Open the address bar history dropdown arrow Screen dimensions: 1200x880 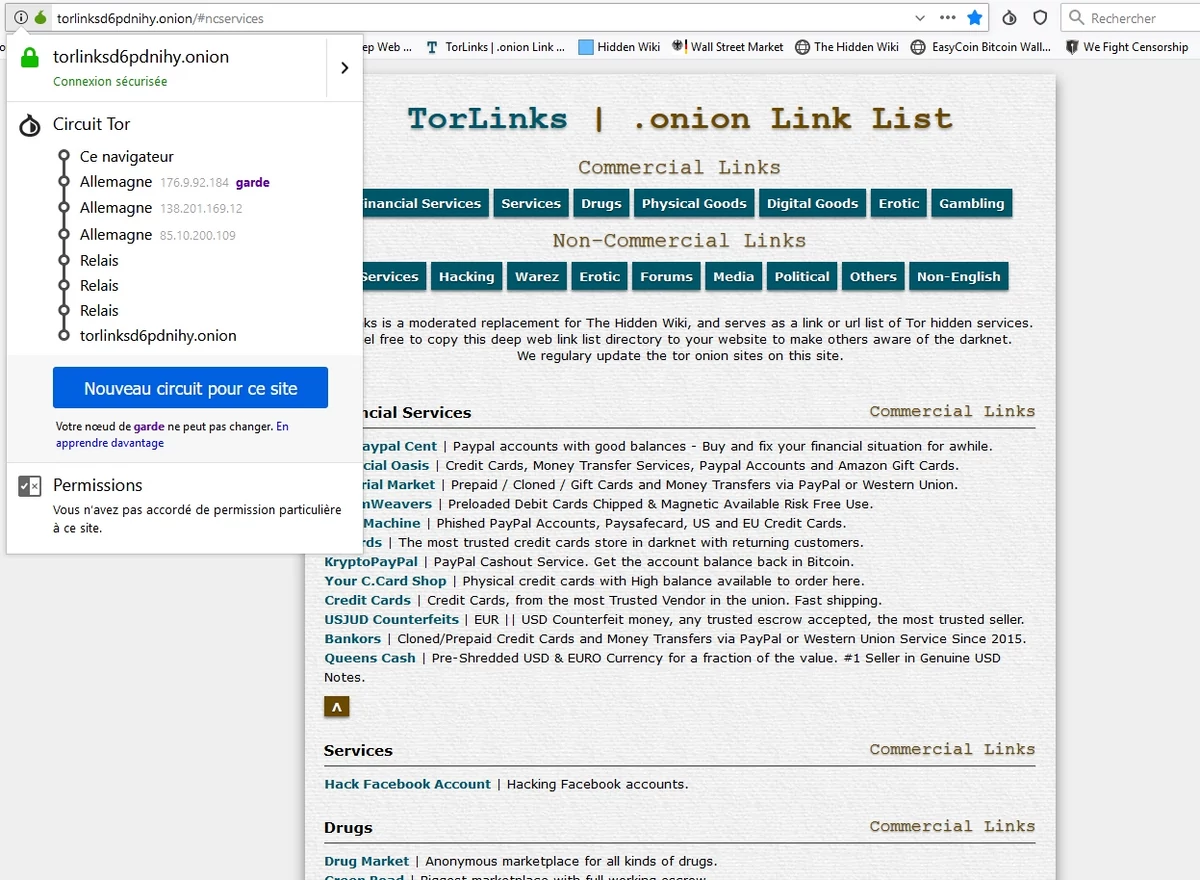921,18
